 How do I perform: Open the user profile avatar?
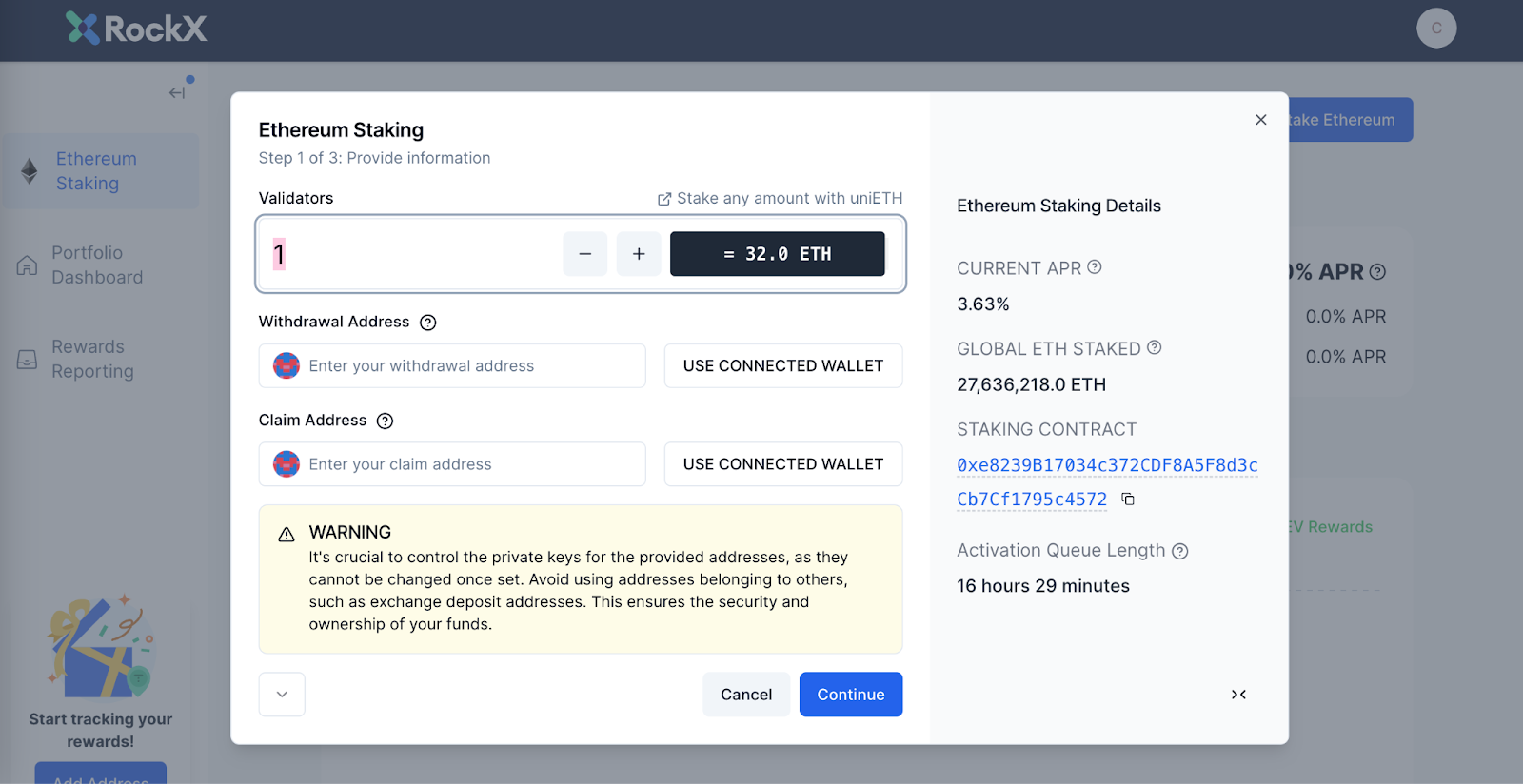(x=1435, y=29)
